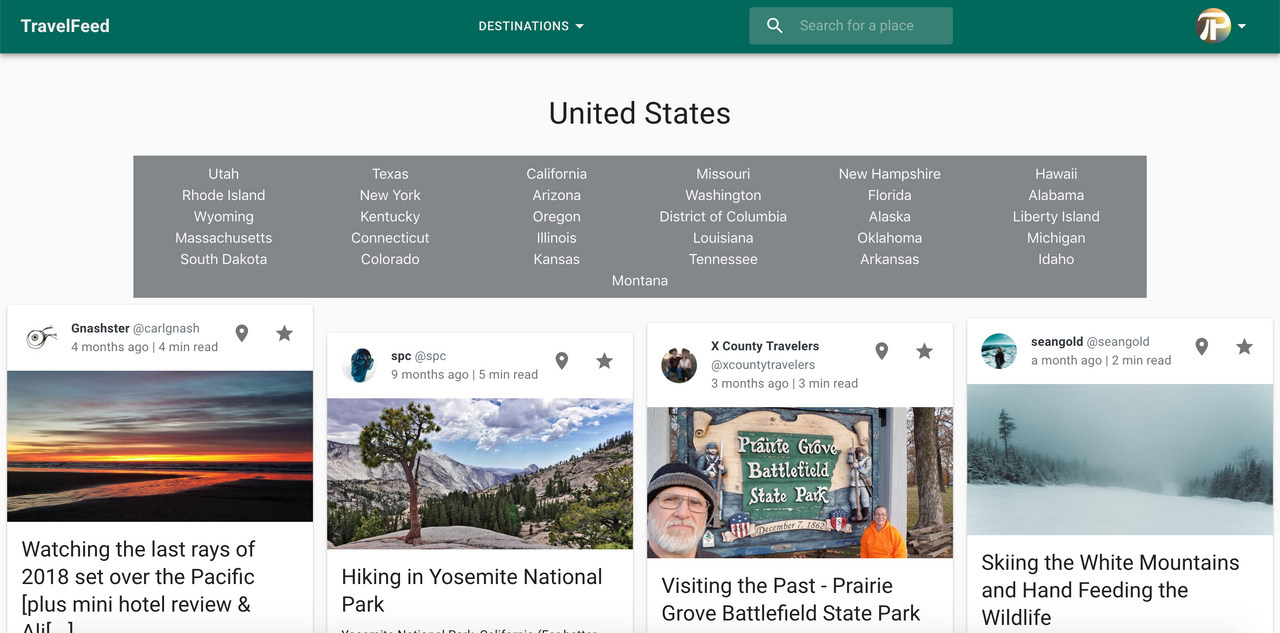This screenshot has width=1280, height=633.
Task: Open the Yosemite landscape image
Action: point(480,474)
